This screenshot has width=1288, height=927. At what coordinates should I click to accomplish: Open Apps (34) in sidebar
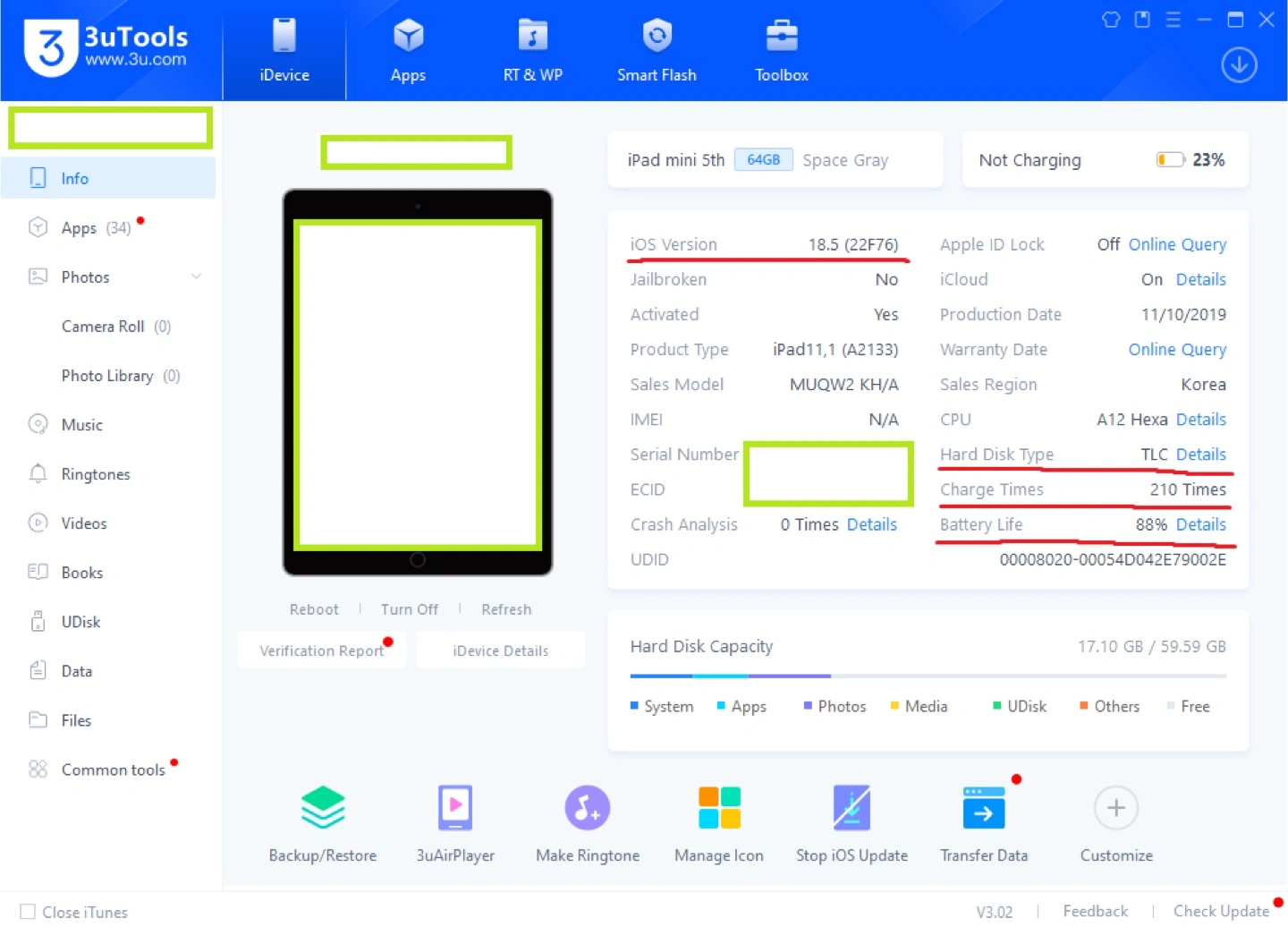(108, 227)
